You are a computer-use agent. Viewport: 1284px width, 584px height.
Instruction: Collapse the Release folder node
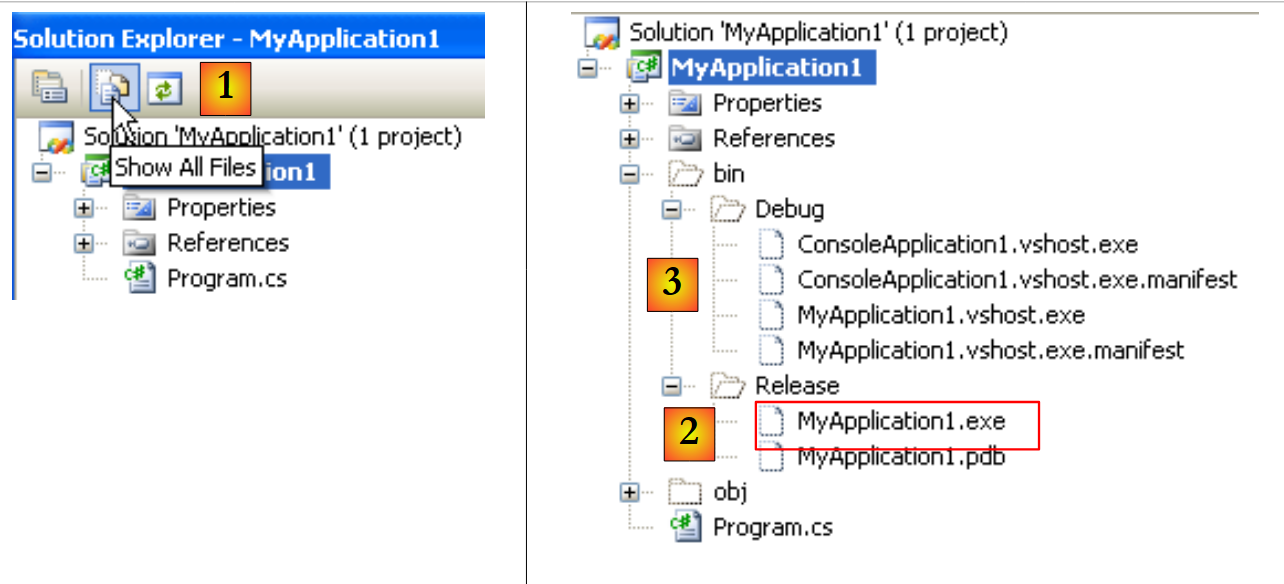coord(672,386)
